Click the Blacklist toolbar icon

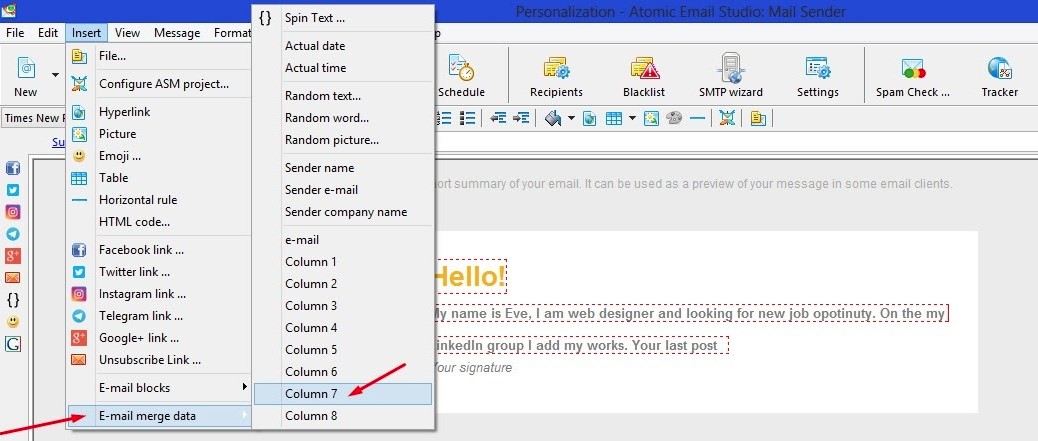643,76
